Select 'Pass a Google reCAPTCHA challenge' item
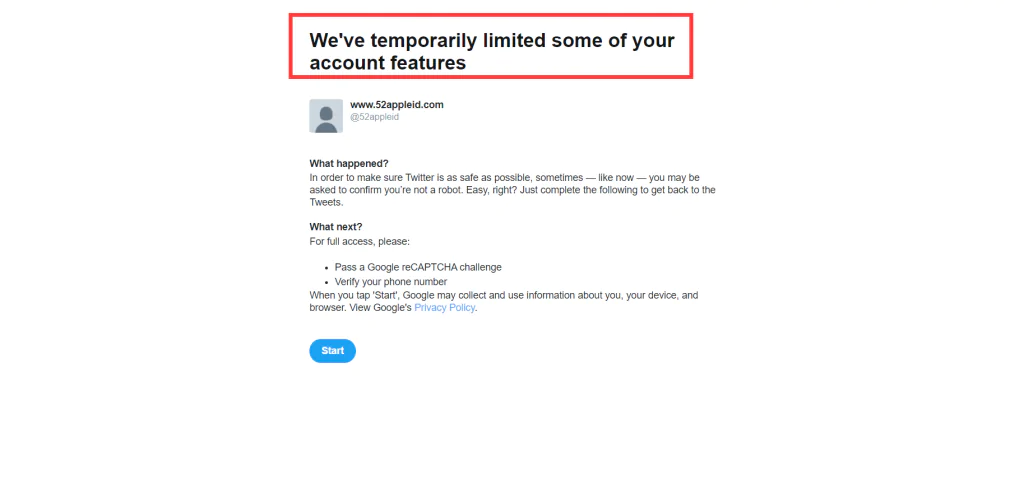 [x=418, y=267]
